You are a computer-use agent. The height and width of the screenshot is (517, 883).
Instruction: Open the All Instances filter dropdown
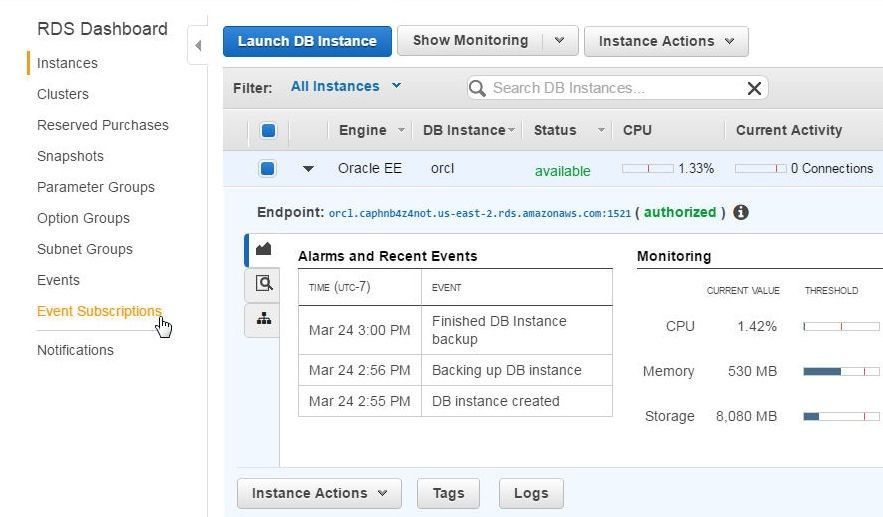point(346,86)
